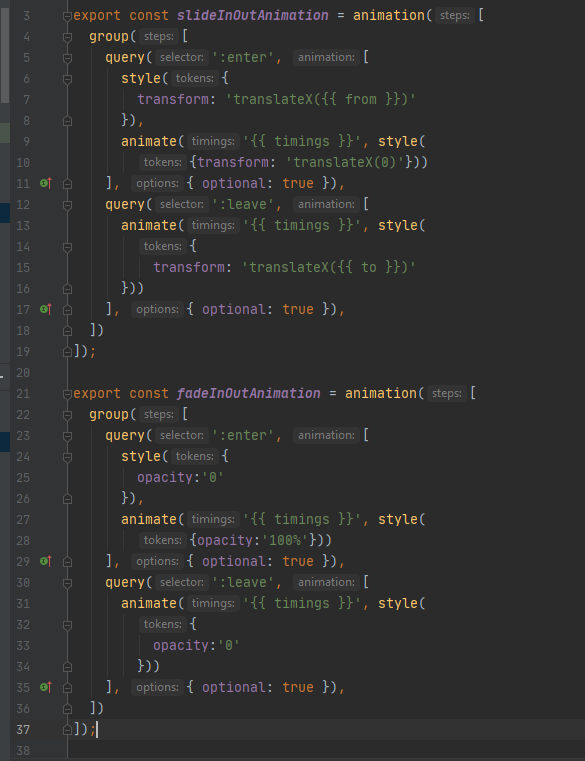This screenshot has height=761, width=585.
Task: Click the 'export' keyword on line 21
Action: (x=97, y=393)
